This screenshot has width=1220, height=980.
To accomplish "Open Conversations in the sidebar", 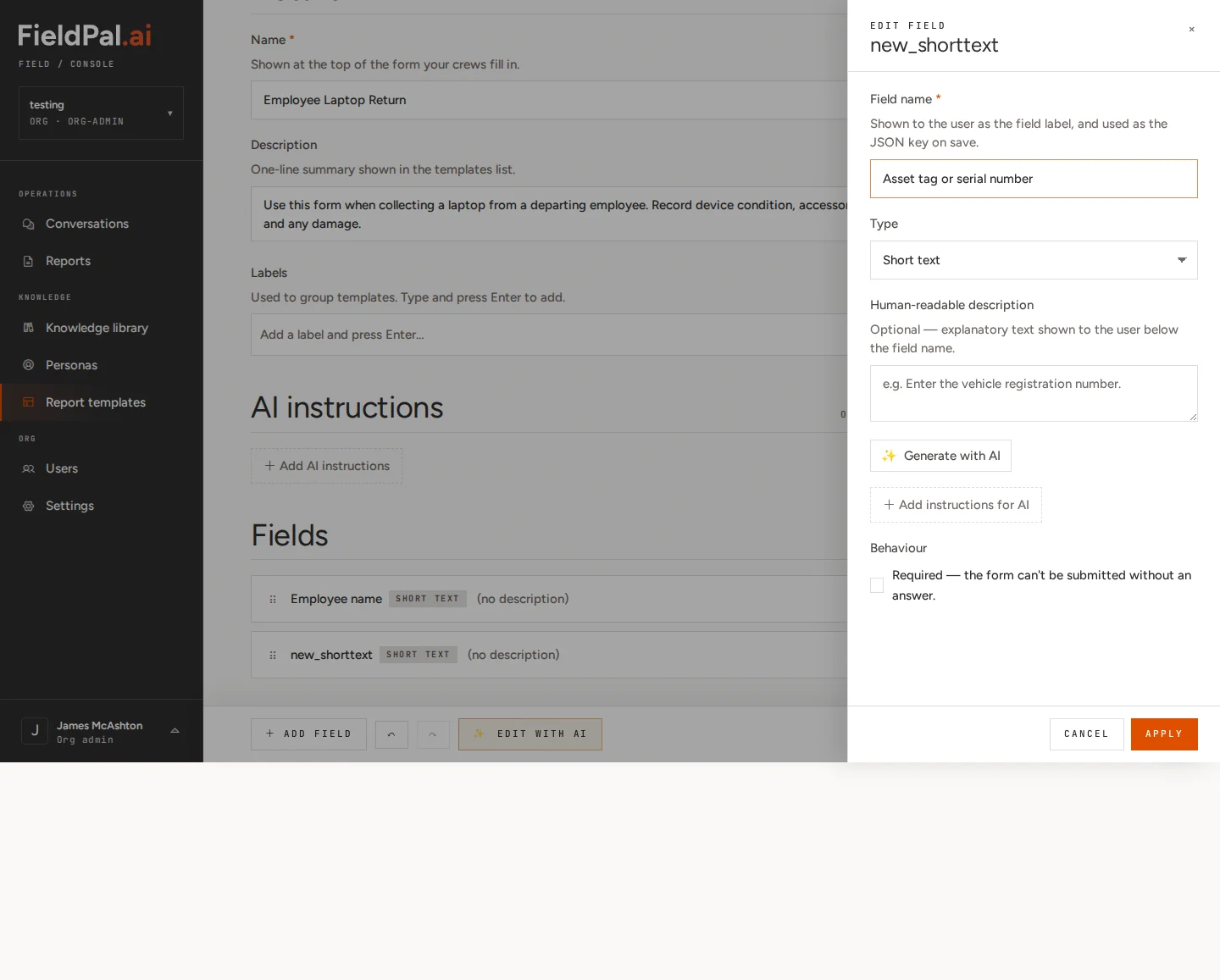I will tap(101, 224).
